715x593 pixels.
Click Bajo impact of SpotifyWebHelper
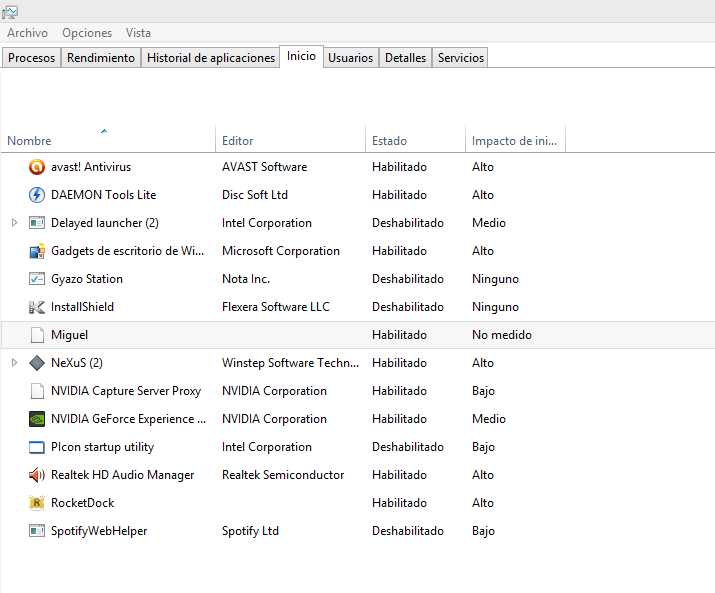pos(483,531)
